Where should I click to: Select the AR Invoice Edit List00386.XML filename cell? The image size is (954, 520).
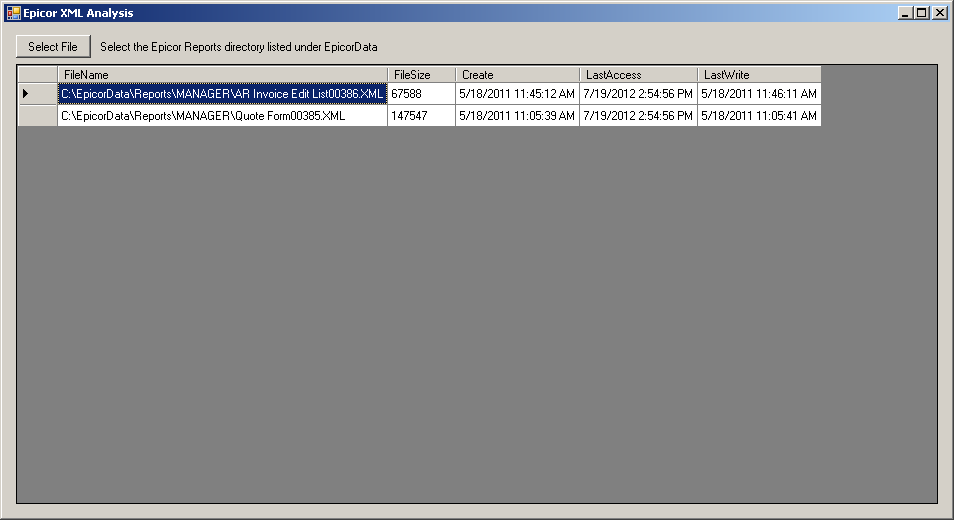(222, 94)
